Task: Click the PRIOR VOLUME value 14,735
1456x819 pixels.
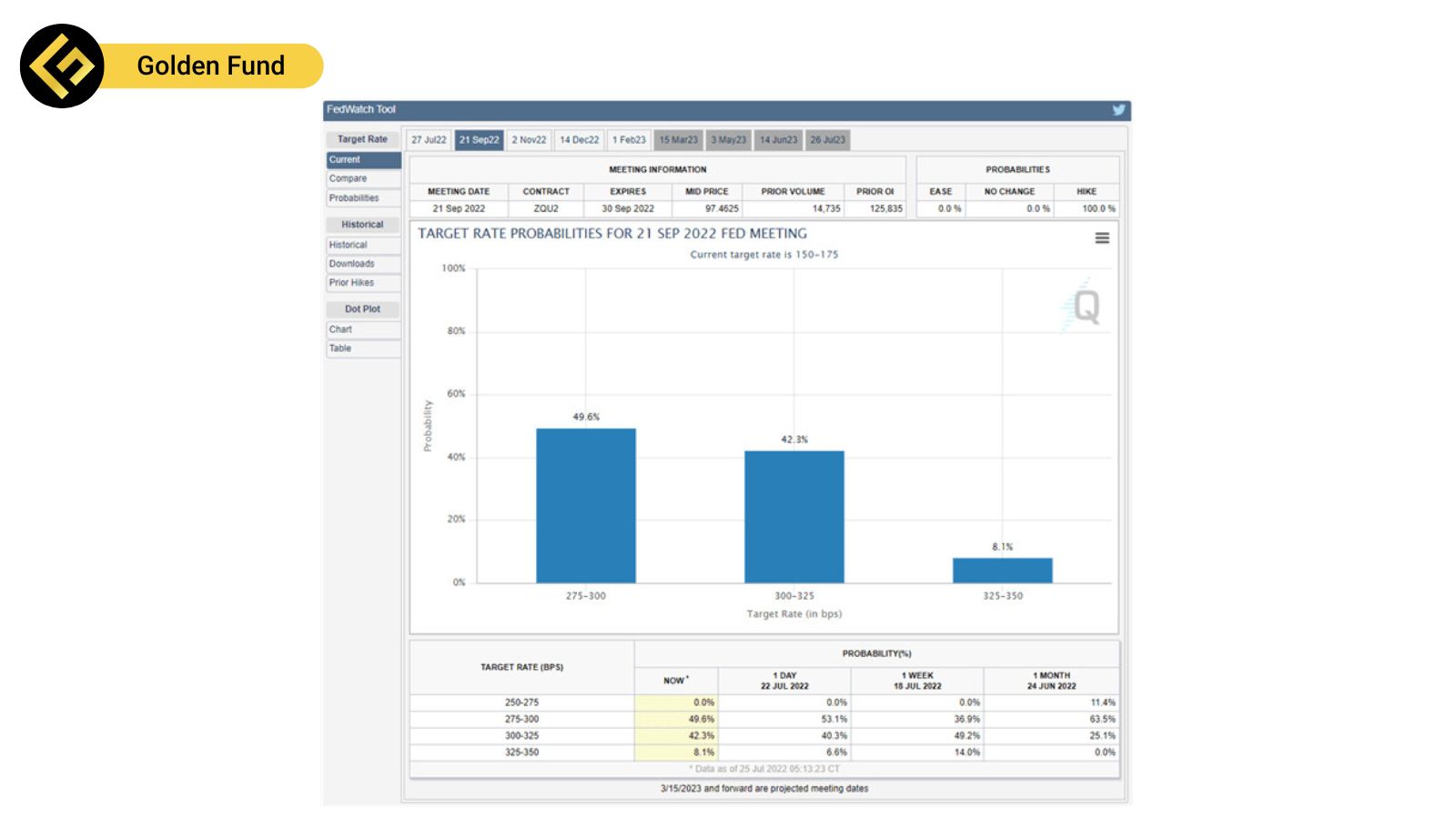Action: pyautogui.click(x=826, y=209)
